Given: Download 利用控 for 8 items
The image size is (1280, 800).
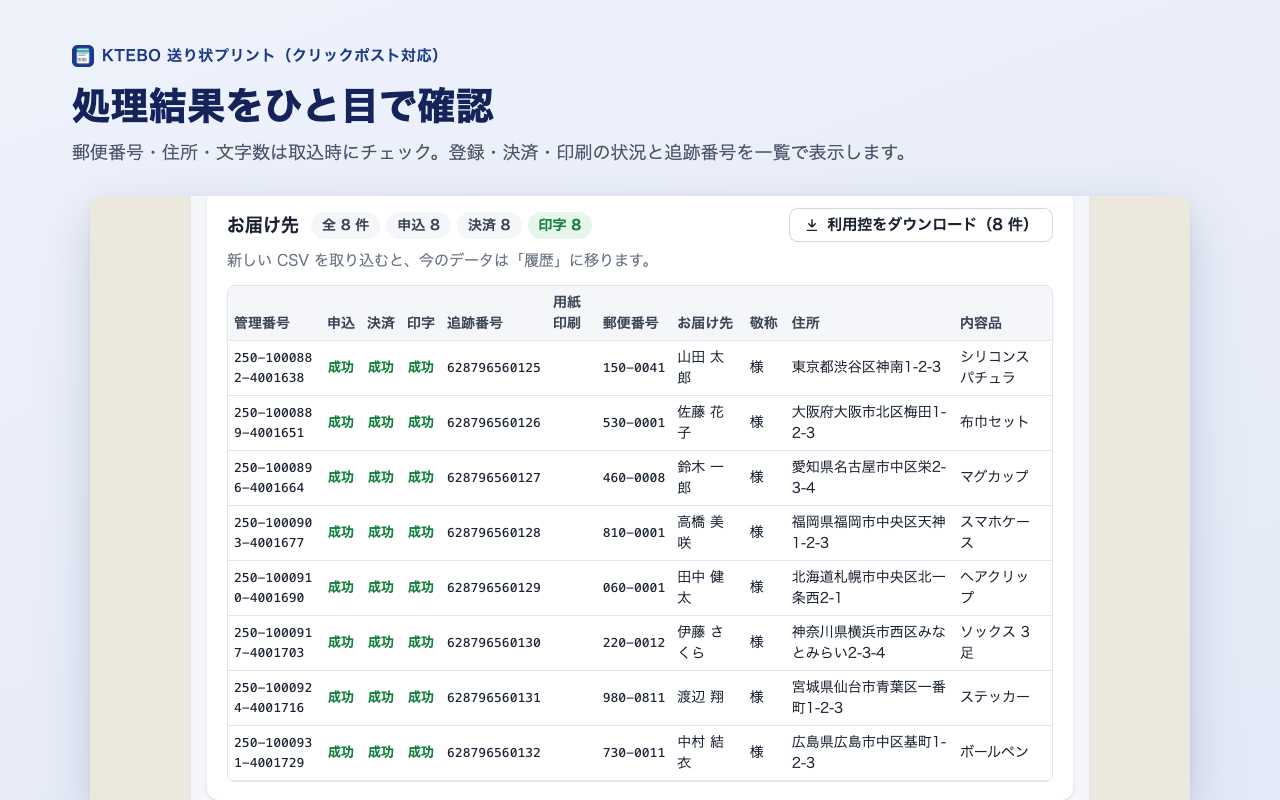Looking at the screenshot, I should tap(920, 225).
